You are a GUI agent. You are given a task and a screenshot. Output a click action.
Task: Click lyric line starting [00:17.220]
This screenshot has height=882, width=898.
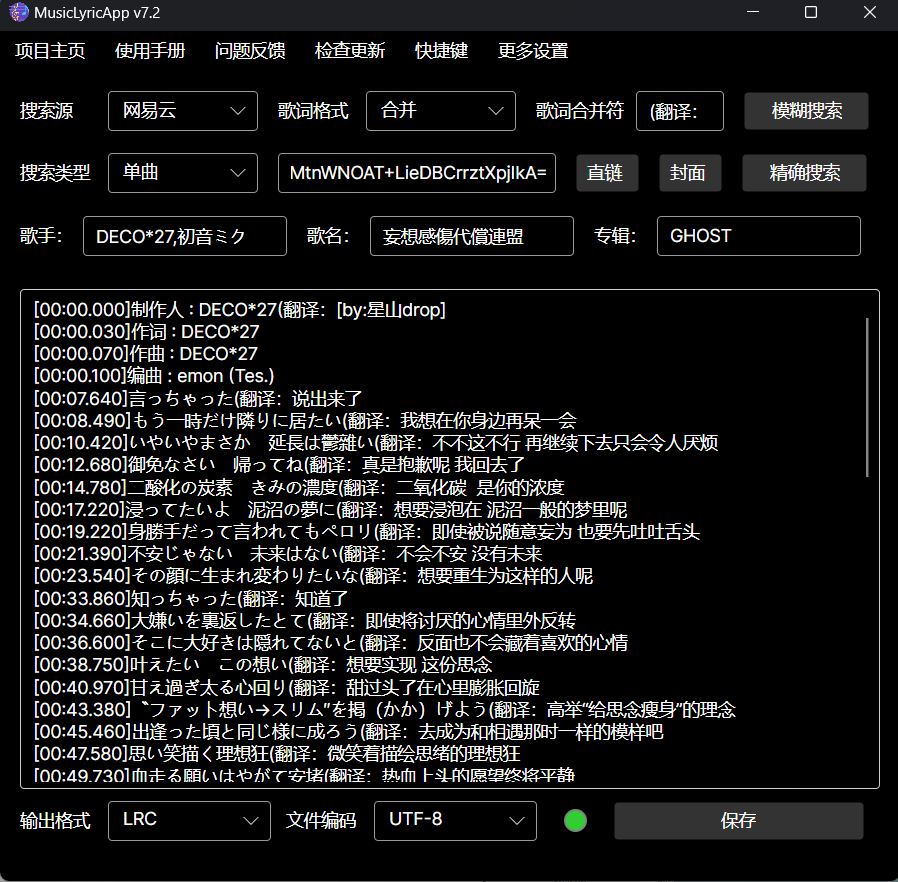[330, 510]
